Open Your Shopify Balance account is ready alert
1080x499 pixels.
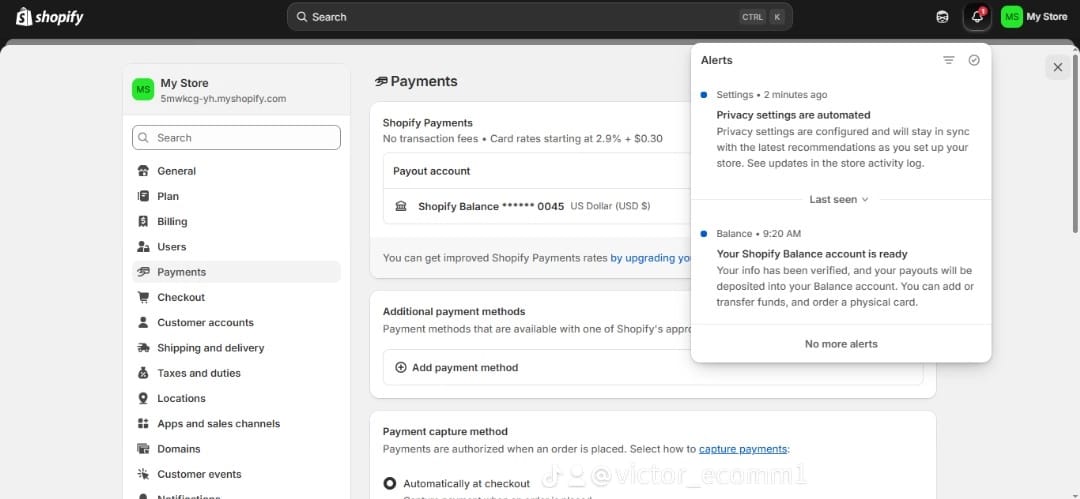[x=840, y=269]
